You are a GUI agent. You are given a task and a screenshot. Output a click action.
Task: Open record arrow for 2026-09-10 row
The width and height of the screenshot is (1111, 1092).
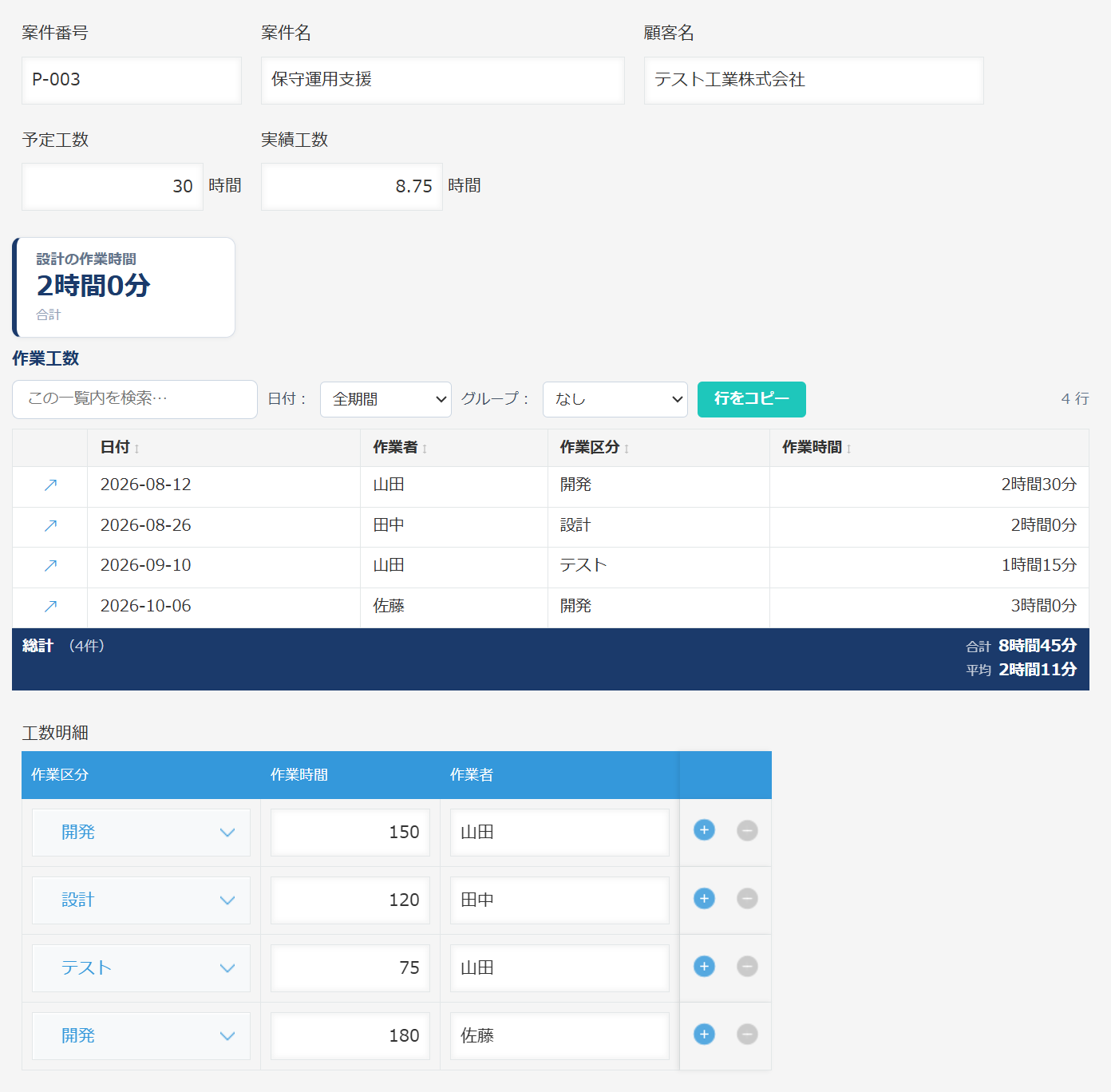point(50,566)
